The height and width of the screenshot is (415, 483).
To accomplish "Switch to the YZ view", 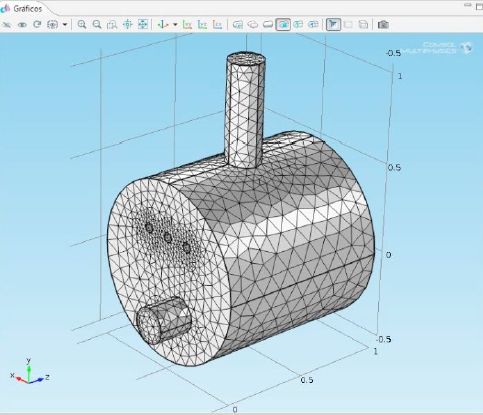I will tap(202, 24).
